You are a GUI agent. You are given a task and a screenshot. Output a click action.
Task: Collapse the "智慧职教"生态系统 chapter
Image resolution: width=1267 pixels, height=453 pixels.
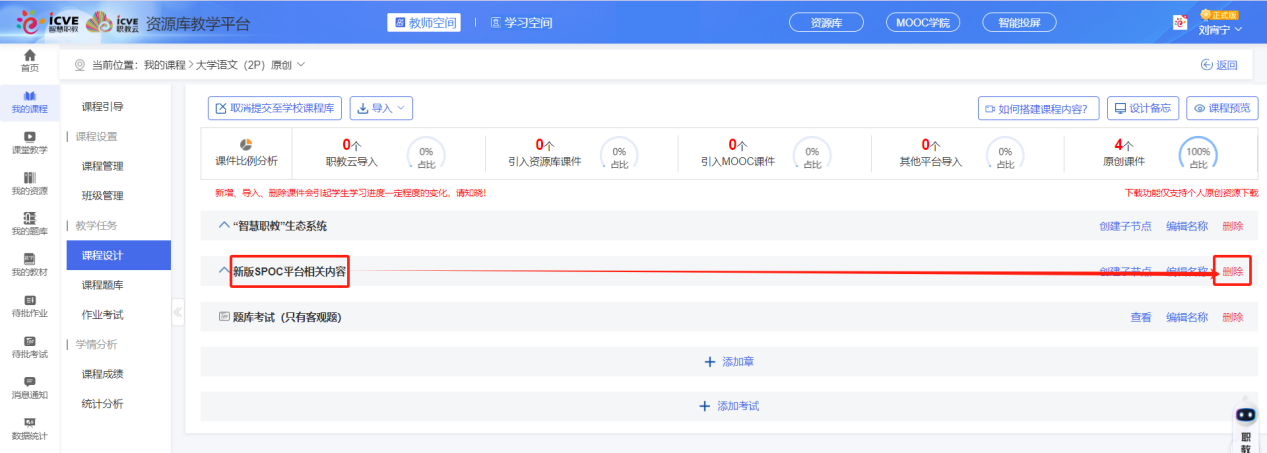coord(224,226)
